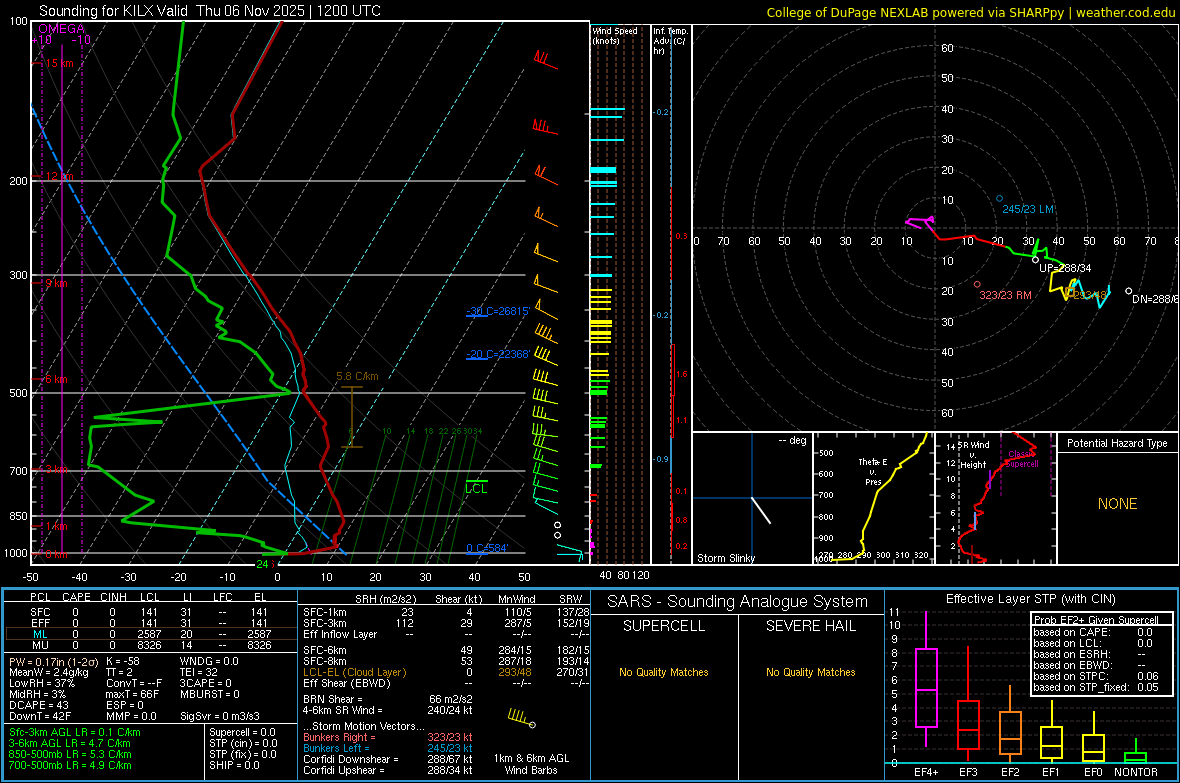Viewport: 1180px width, 783px height.
Task: Click the Bunkers Left storm motion
Action: 388,748
